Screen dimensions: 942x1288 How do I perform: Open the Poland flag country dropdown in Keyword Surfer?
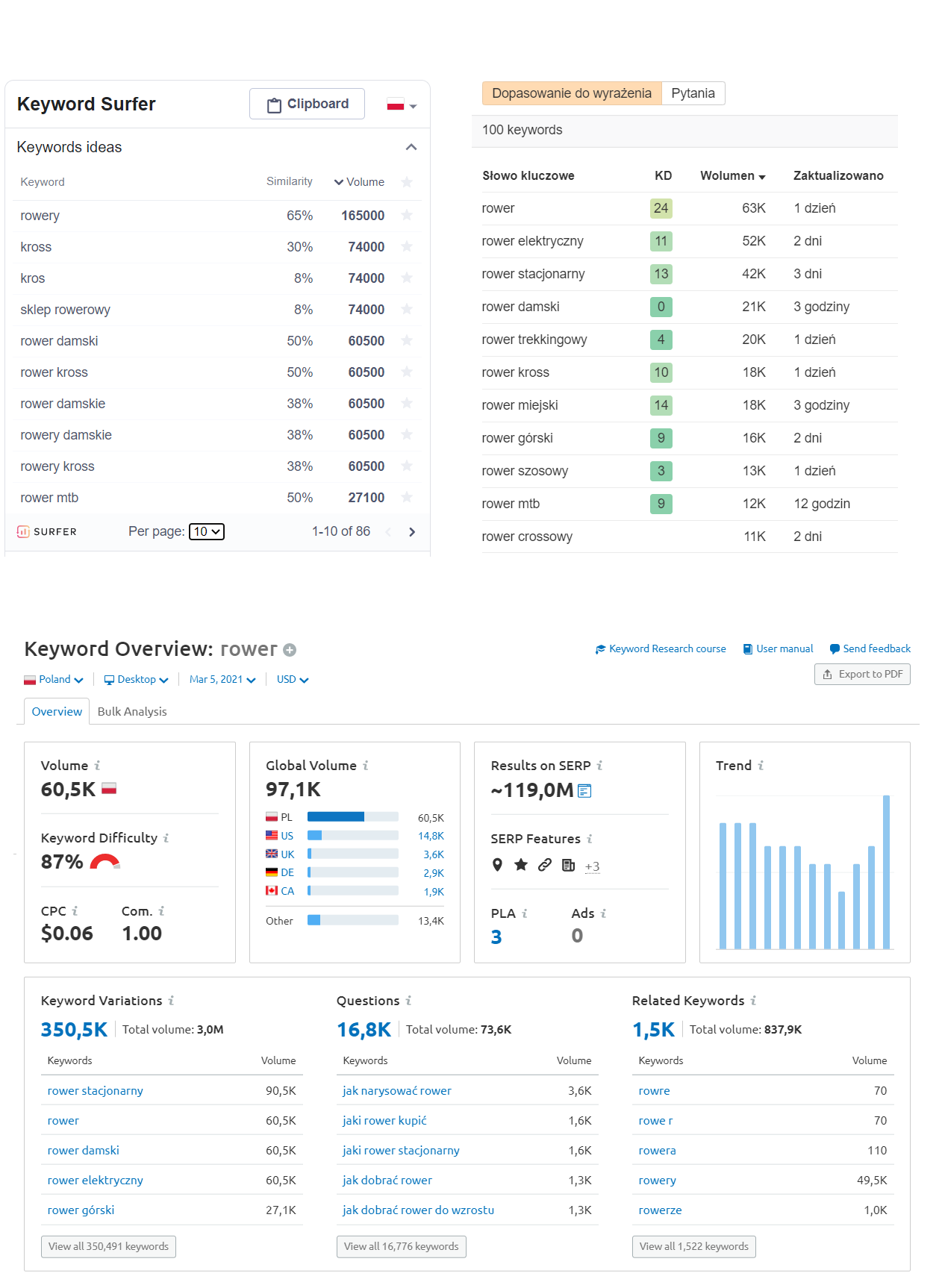[402, 105]
